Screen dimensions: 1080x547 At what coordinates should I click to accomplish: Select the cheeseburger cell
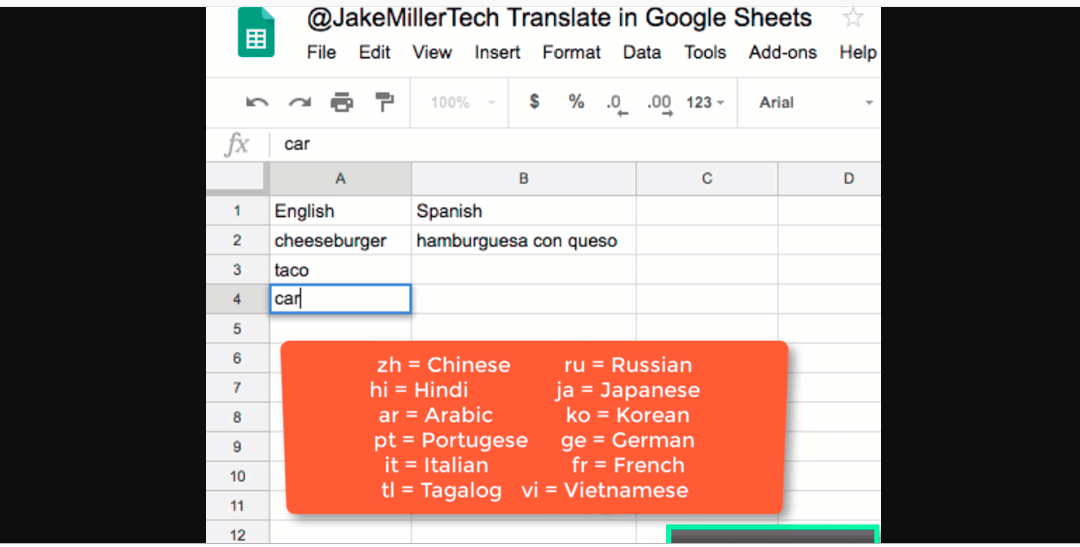[x=340, y=240]
